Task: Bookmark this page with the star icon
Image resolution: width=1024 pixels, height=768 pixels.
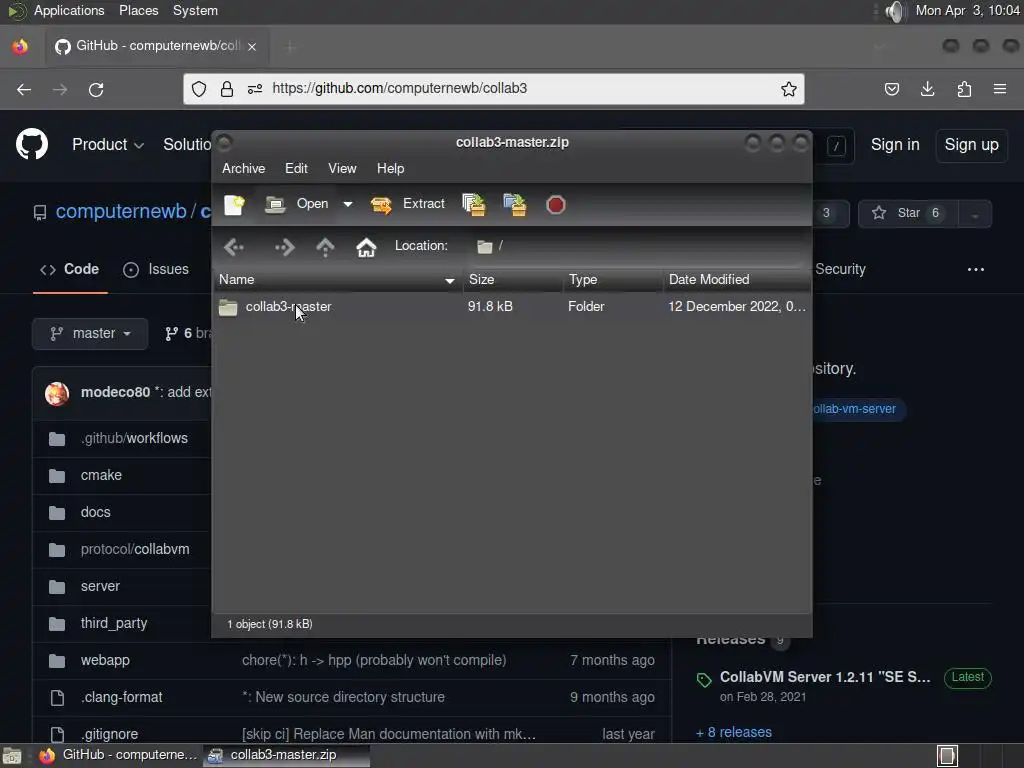Action: [788, 89]
